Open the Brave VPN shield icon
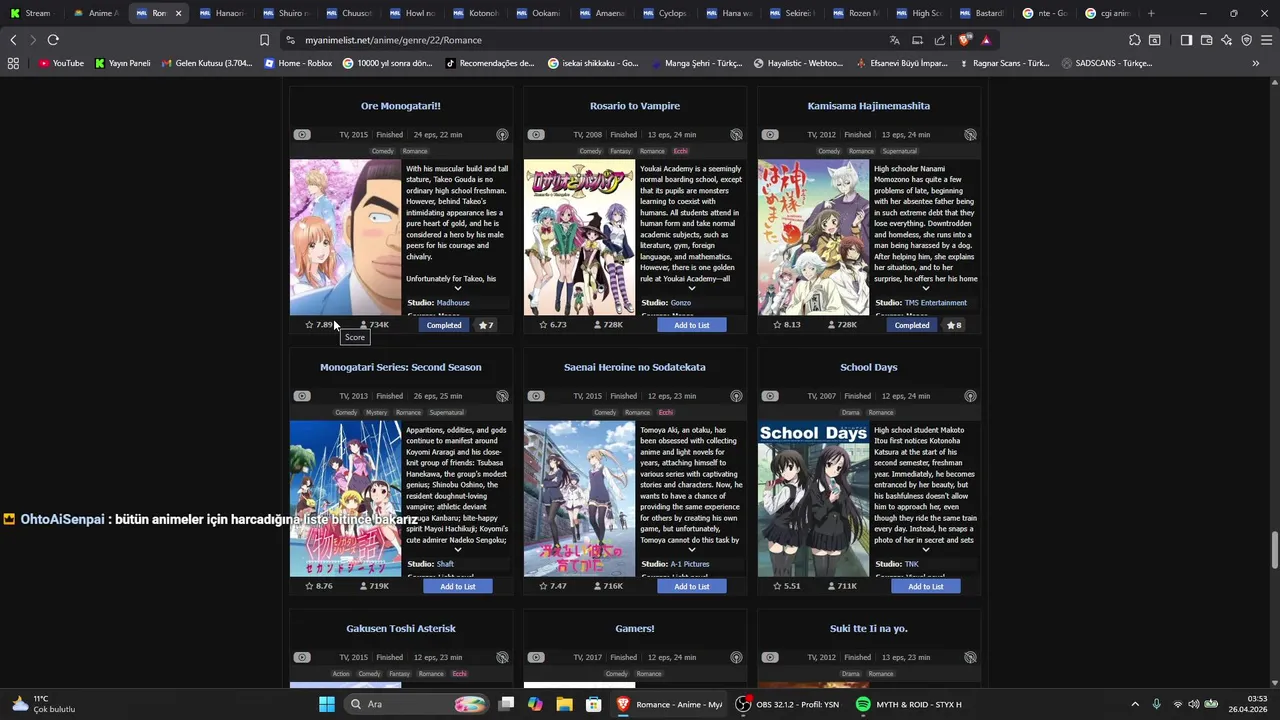 pos(1246,40)
